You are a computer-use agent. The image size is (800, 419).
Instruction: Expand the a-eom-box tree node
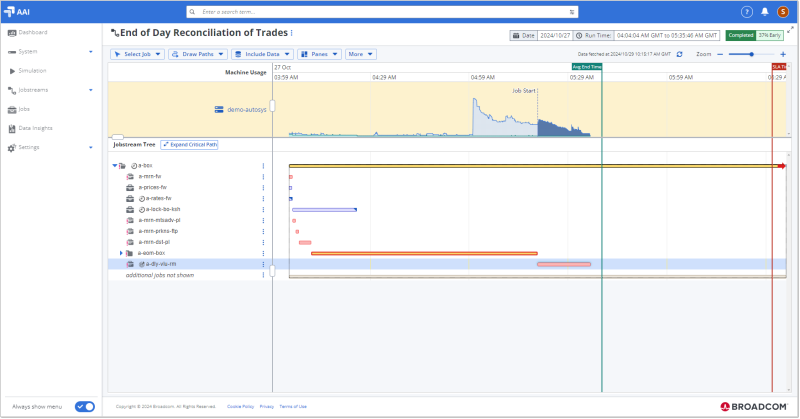click(x=121, y=253)
